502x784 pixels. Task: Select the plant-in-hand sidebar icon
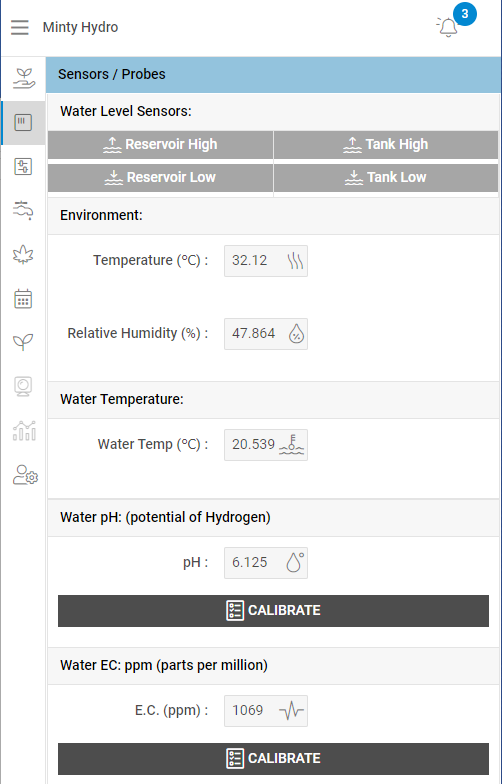point(24,78)
